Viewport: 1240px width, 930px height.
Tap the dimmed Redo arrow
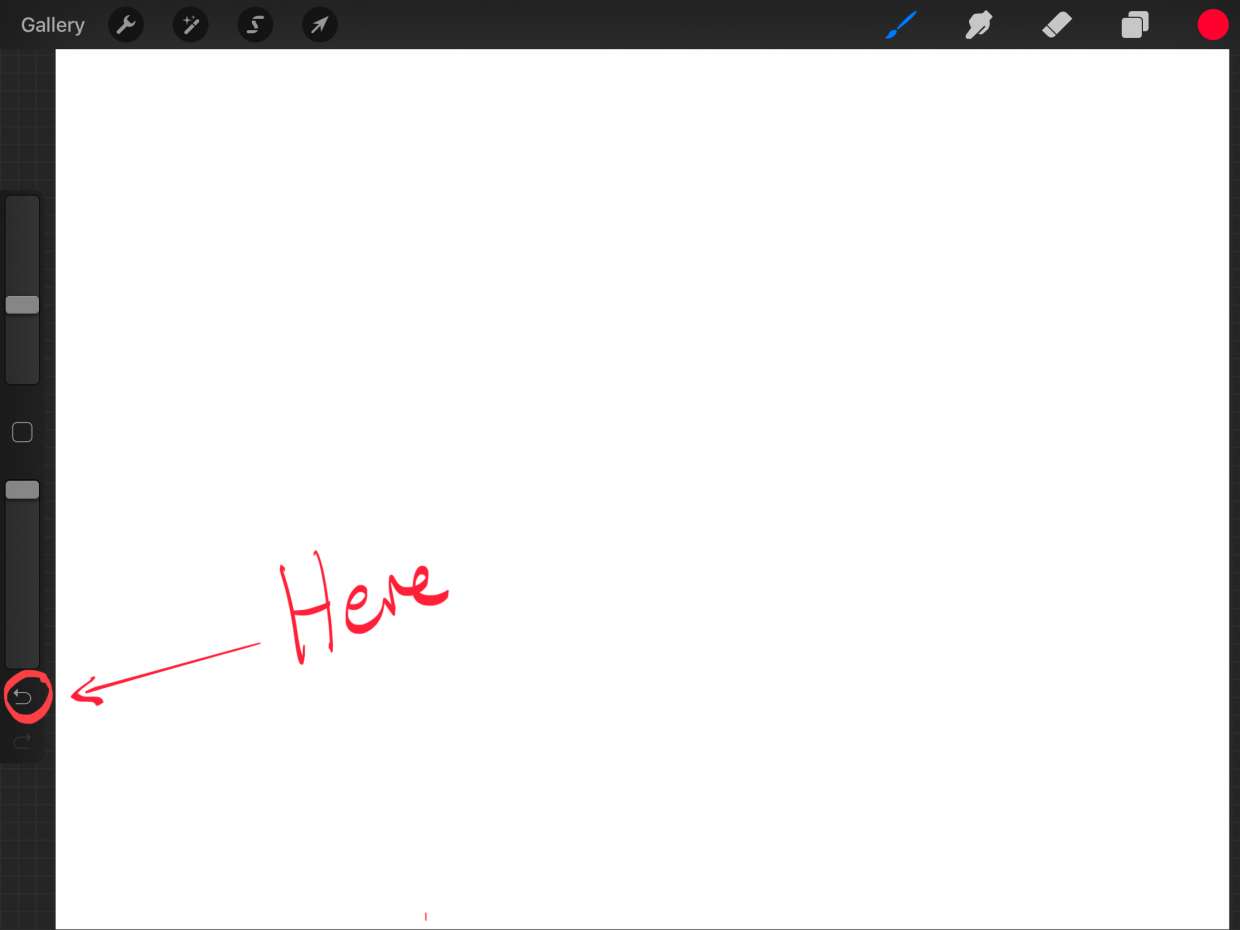coord(23,741)
